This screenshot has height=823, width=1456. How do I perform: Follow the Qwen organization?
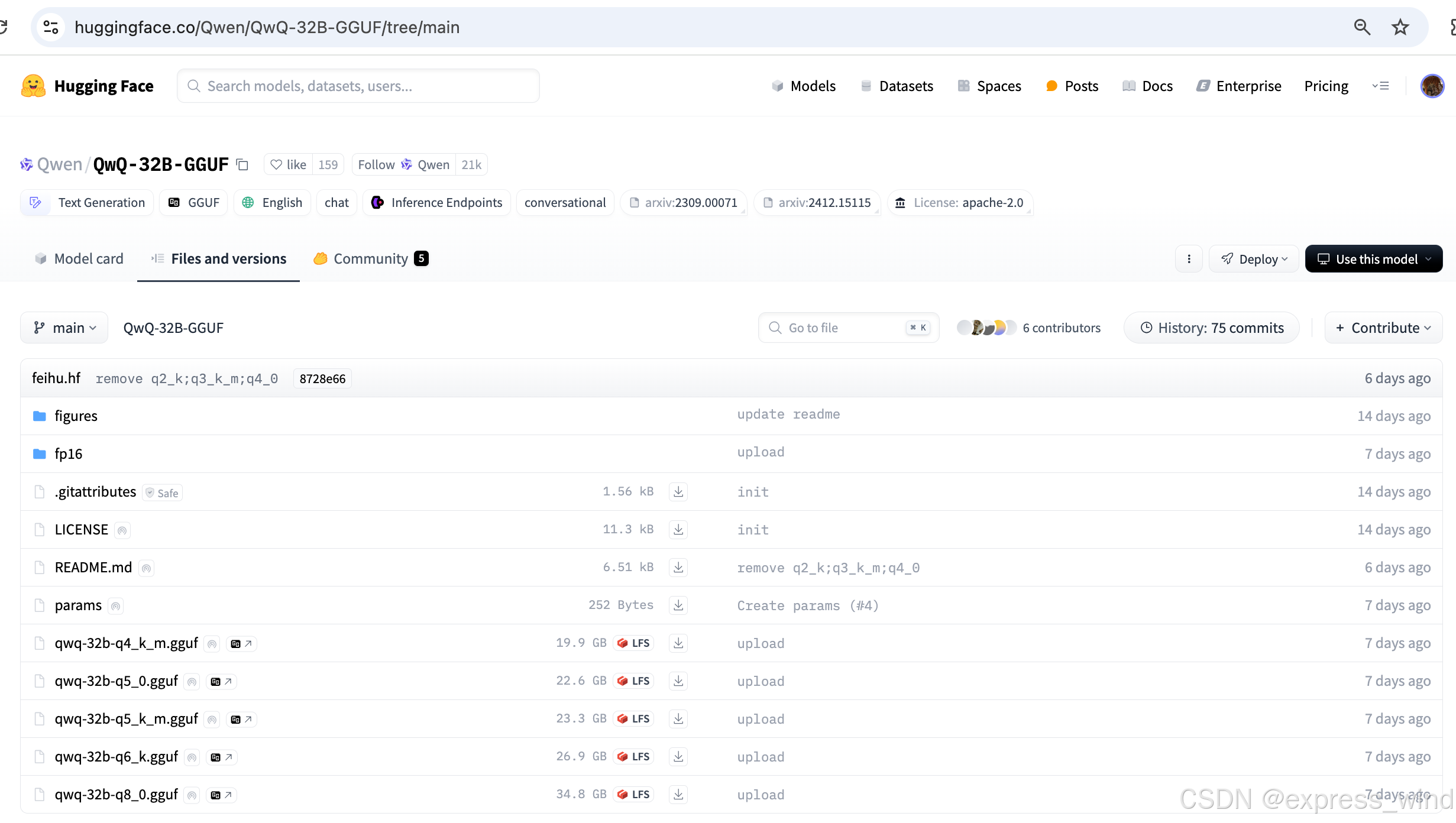(404, 164)
